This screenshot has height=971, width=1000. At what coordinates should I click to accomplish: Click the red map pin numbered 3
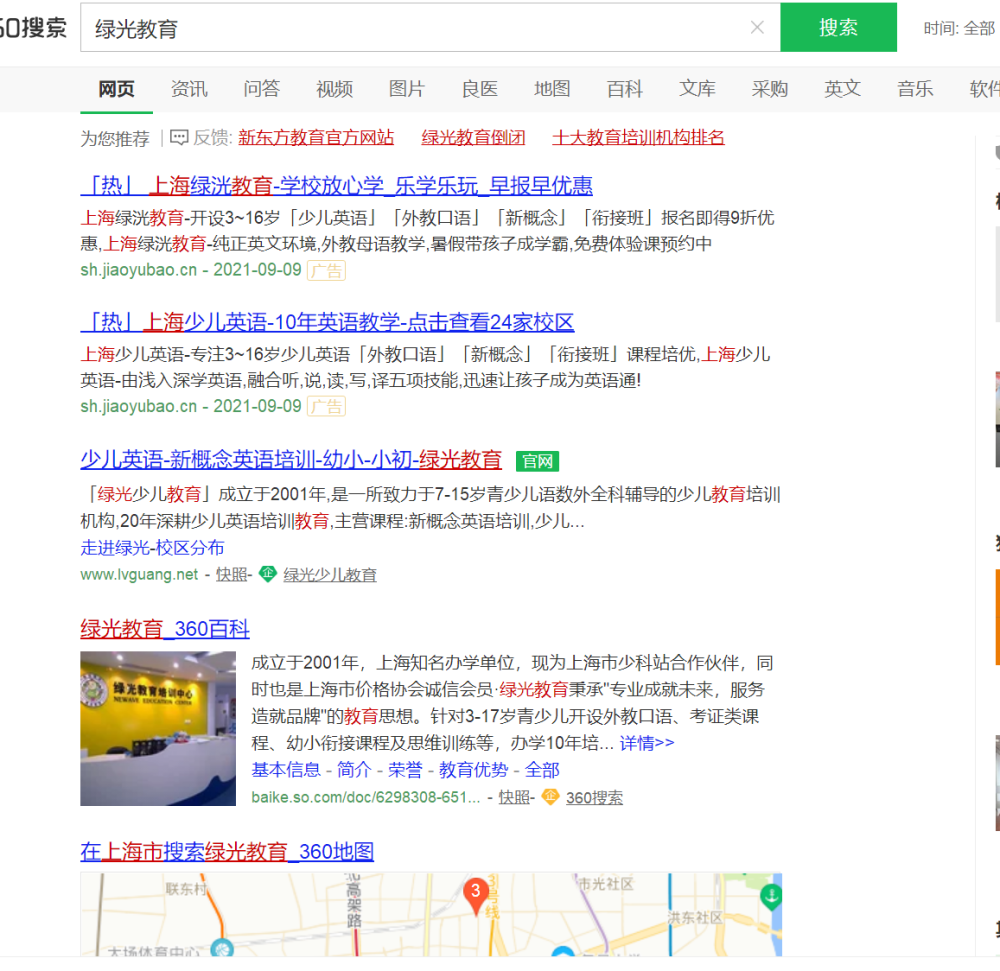(475, 895)
